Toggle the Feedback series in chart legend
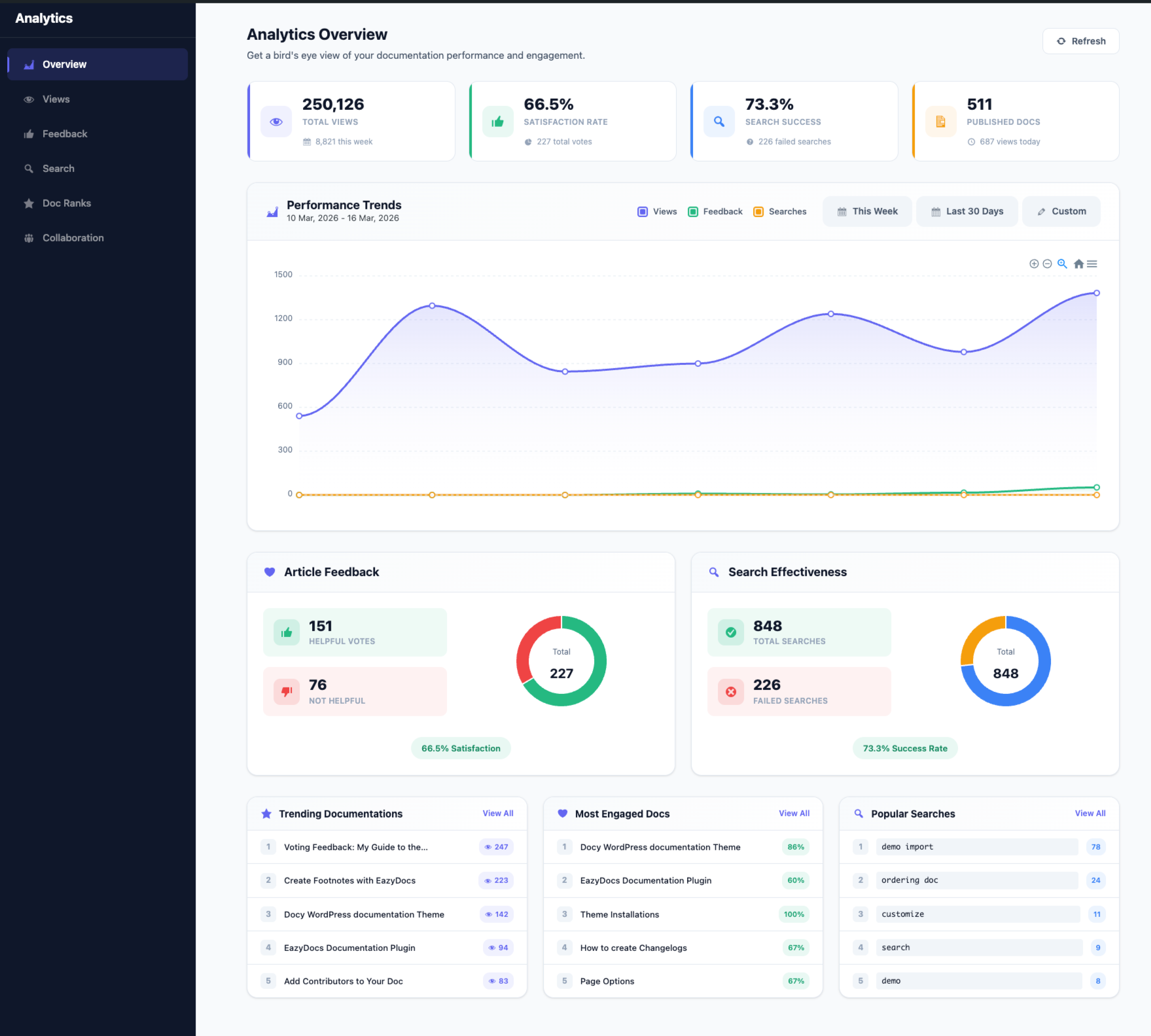 click(x=715, y=211)
